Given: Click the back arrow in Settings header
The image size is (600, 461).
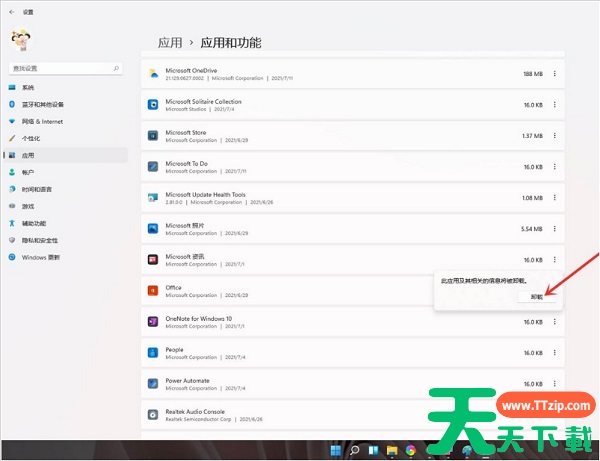Looking at the screenshot, I should (11, 12).
